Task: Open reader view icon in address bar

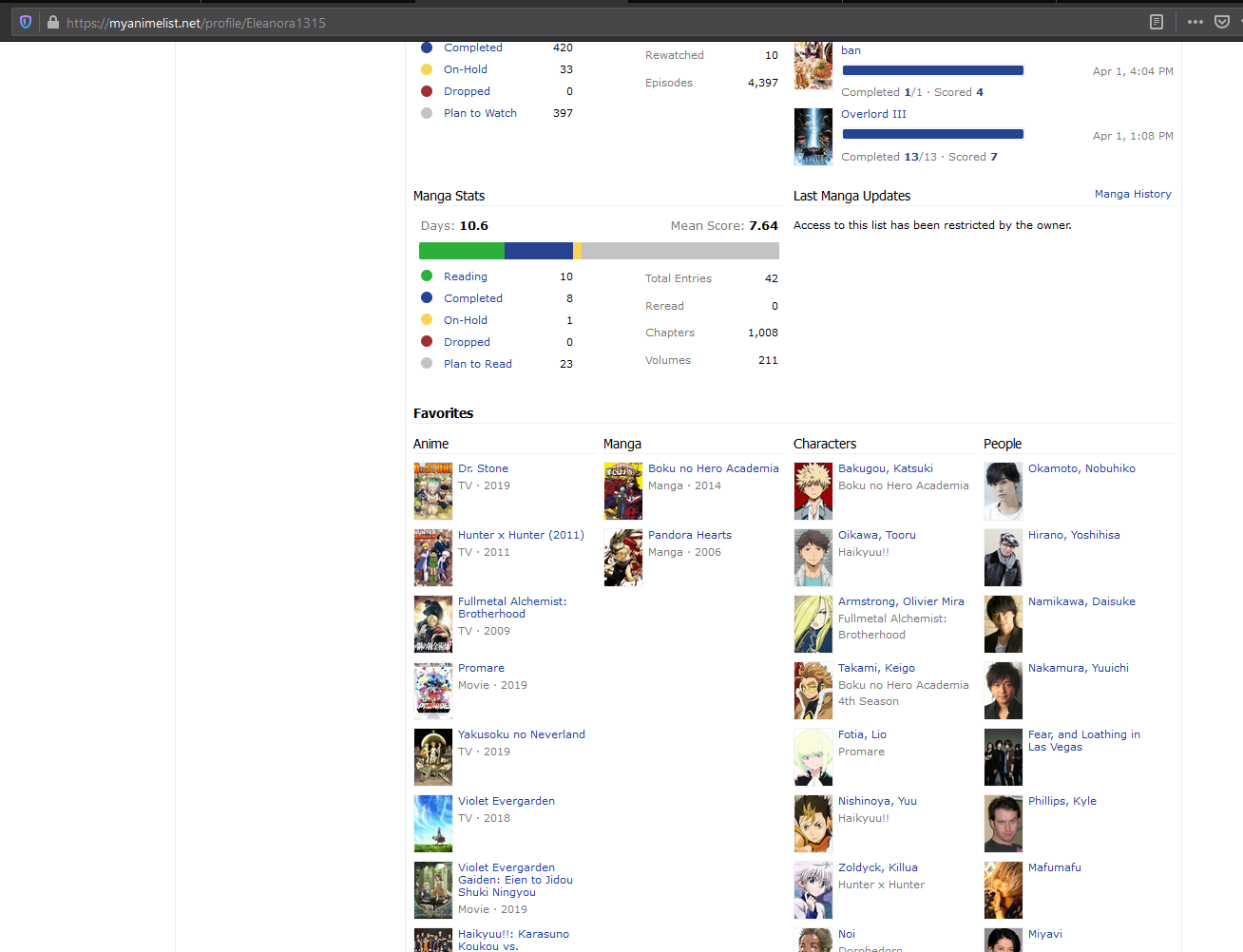Action: [x=1157, y=22]
